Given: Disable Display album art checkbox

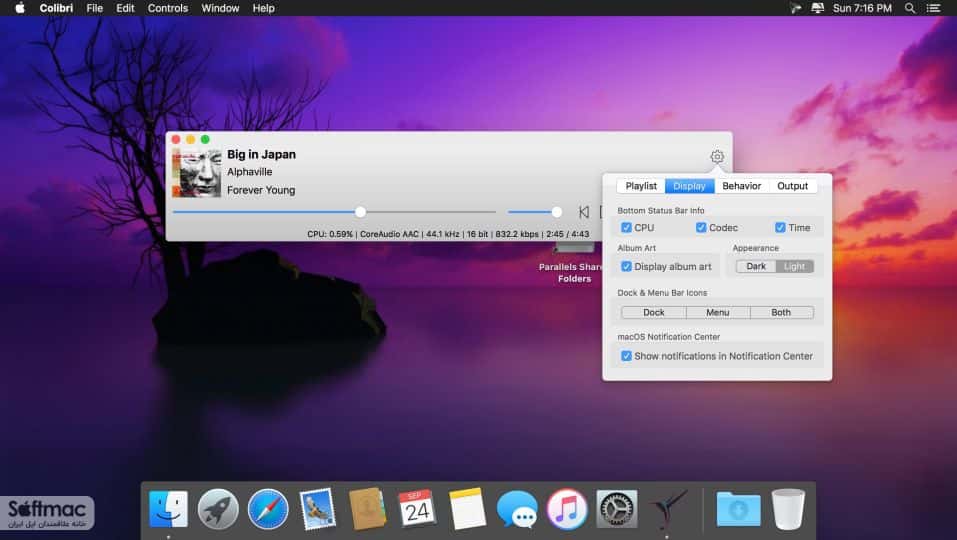Looking at the screenshot, I should tap(626, 267).
